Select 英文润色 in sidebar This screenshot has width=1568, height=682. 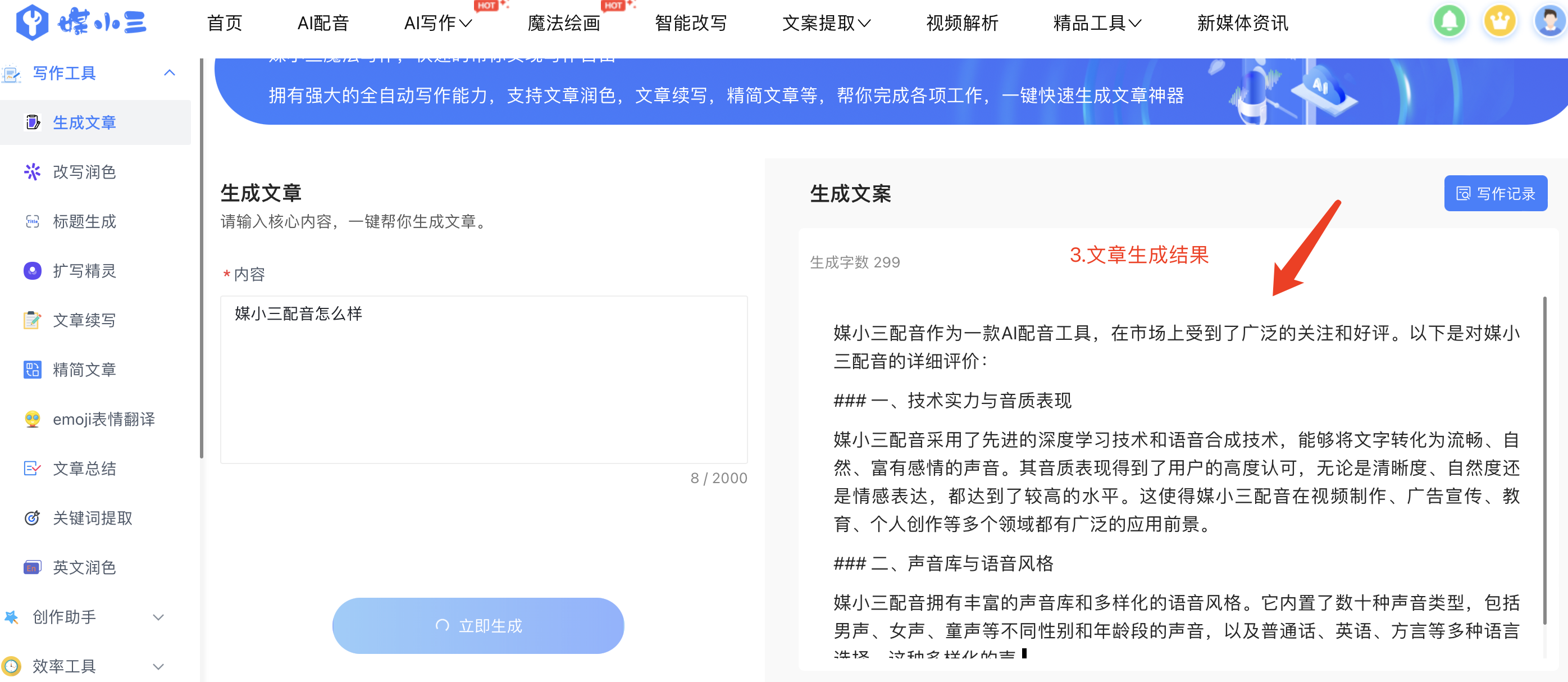click(x=95, y=567)
